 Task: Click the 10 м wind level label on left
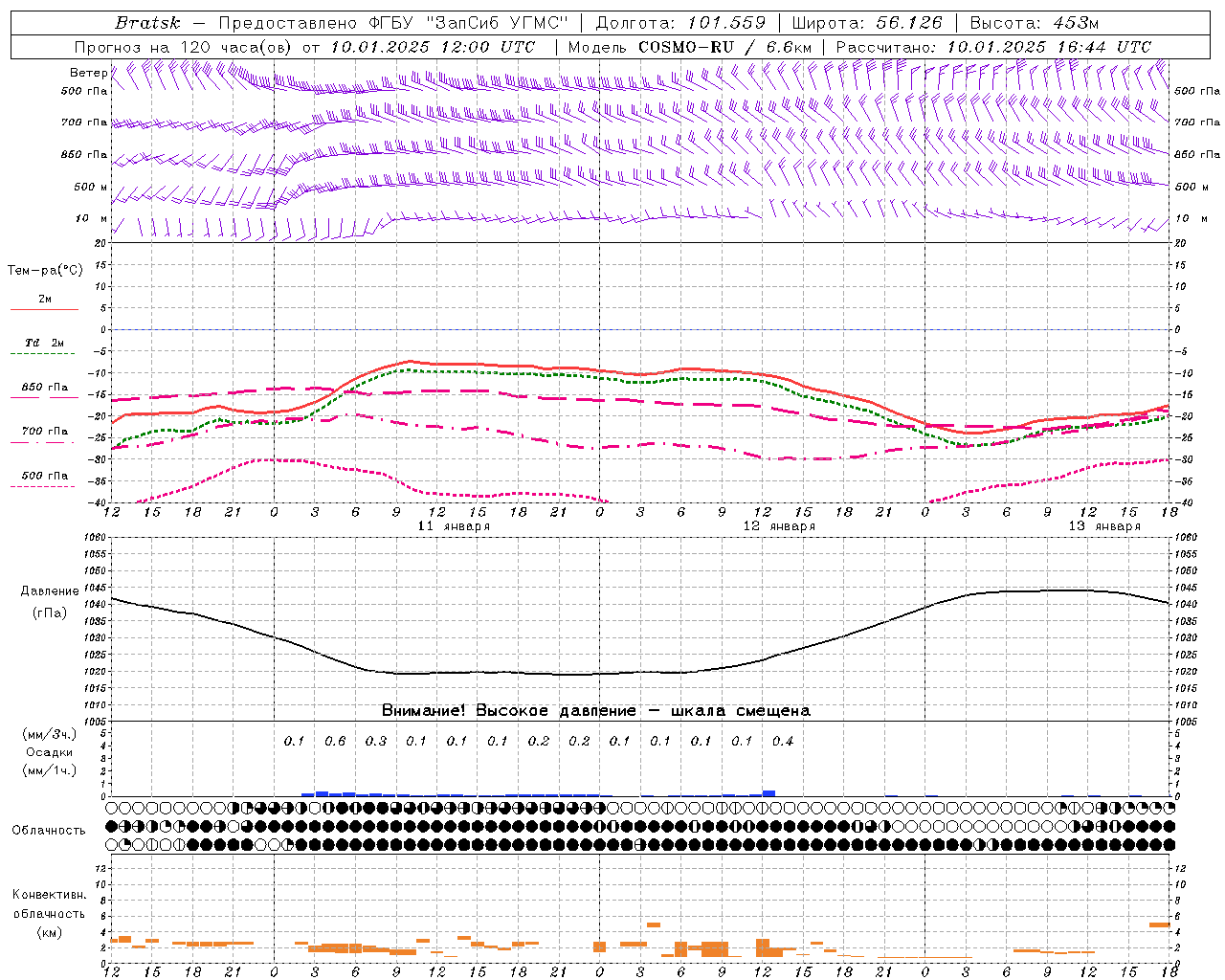(91, 218)
